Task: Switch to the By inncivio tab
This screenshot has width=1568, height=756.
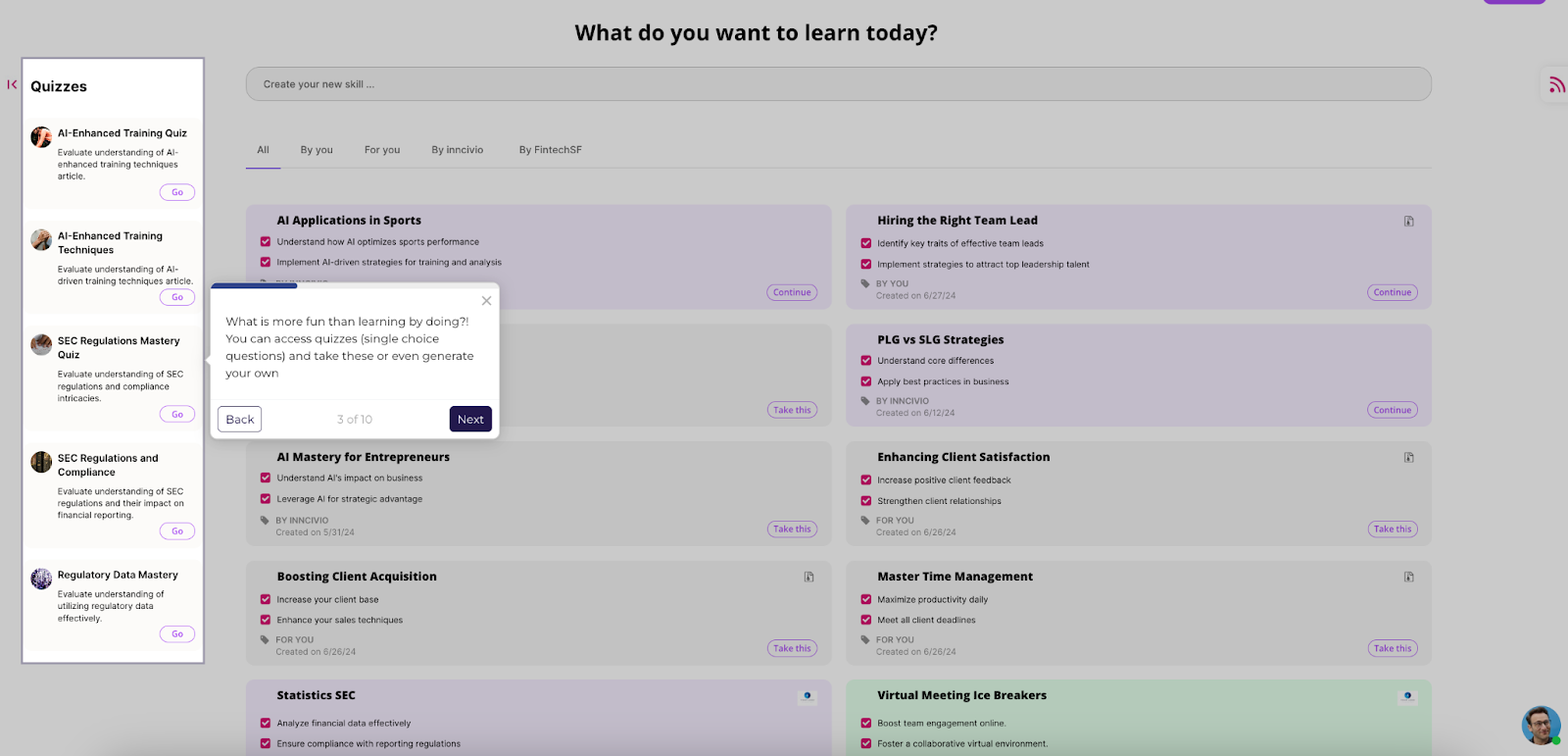Action: [458, 150]
